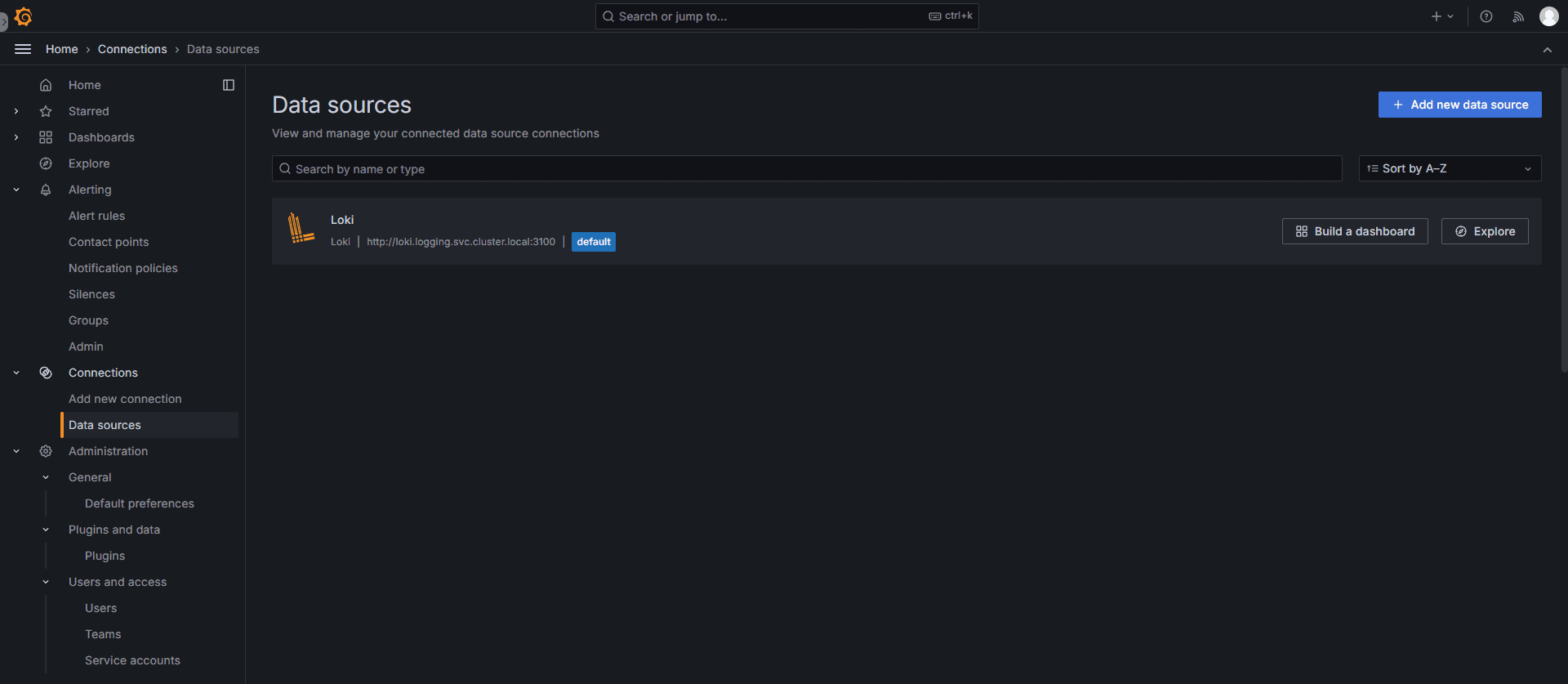Click the Alerting bell icon
1568x684 pixels.
tap(46, 190)
